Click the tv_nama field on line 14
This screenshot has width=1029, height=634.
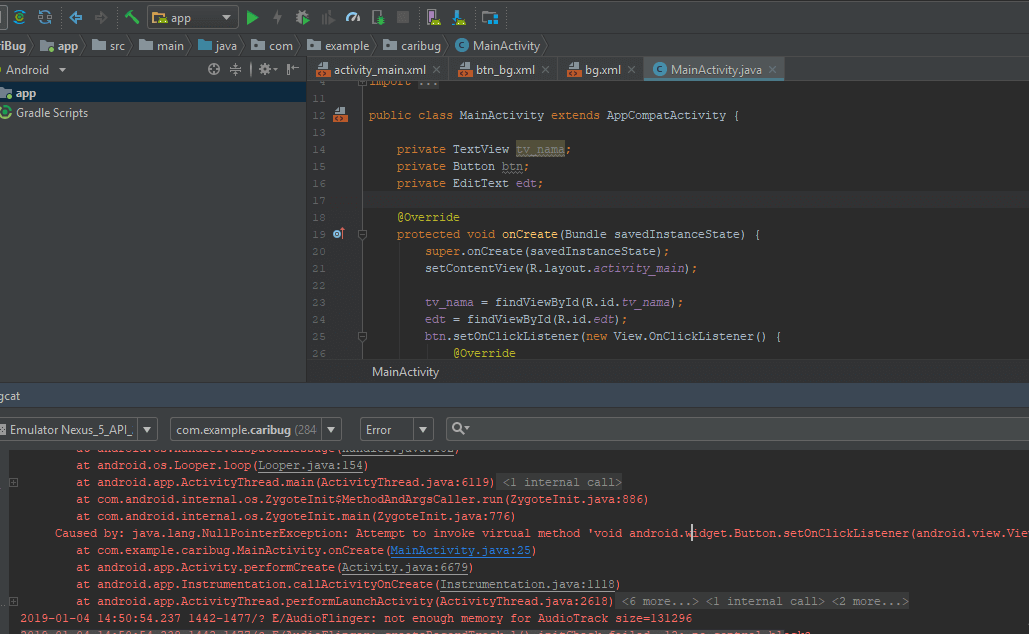(x=540, y=149)
